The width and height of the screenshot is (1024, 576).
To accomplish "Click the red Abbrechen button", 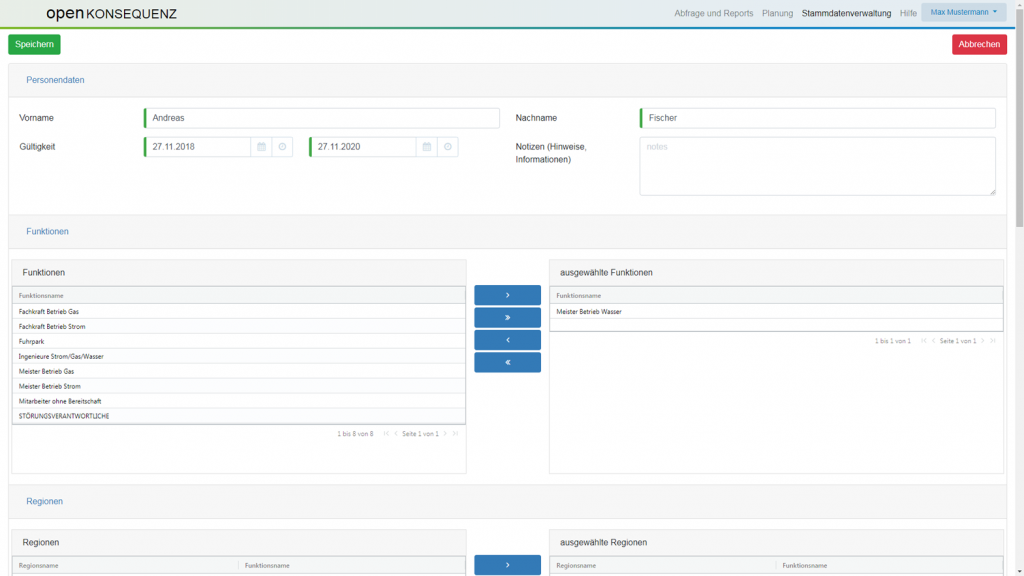I will (979, 44).
